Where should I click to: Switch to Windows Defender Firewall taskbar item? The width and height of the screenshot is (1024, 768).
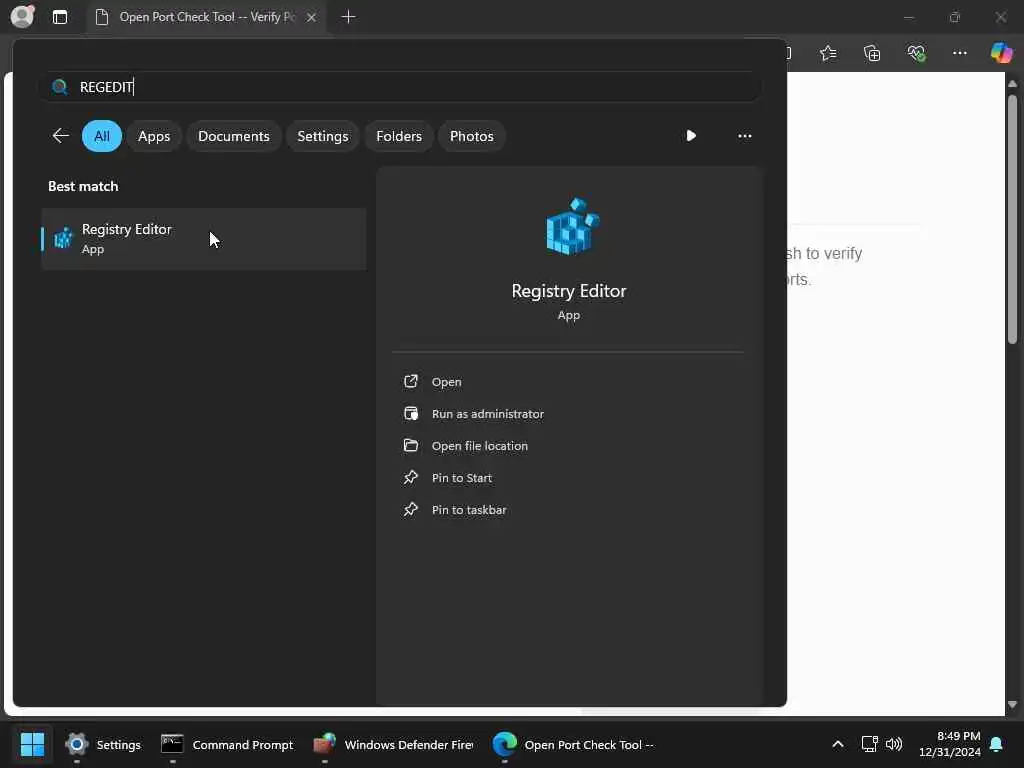click(x=394, y=745)
